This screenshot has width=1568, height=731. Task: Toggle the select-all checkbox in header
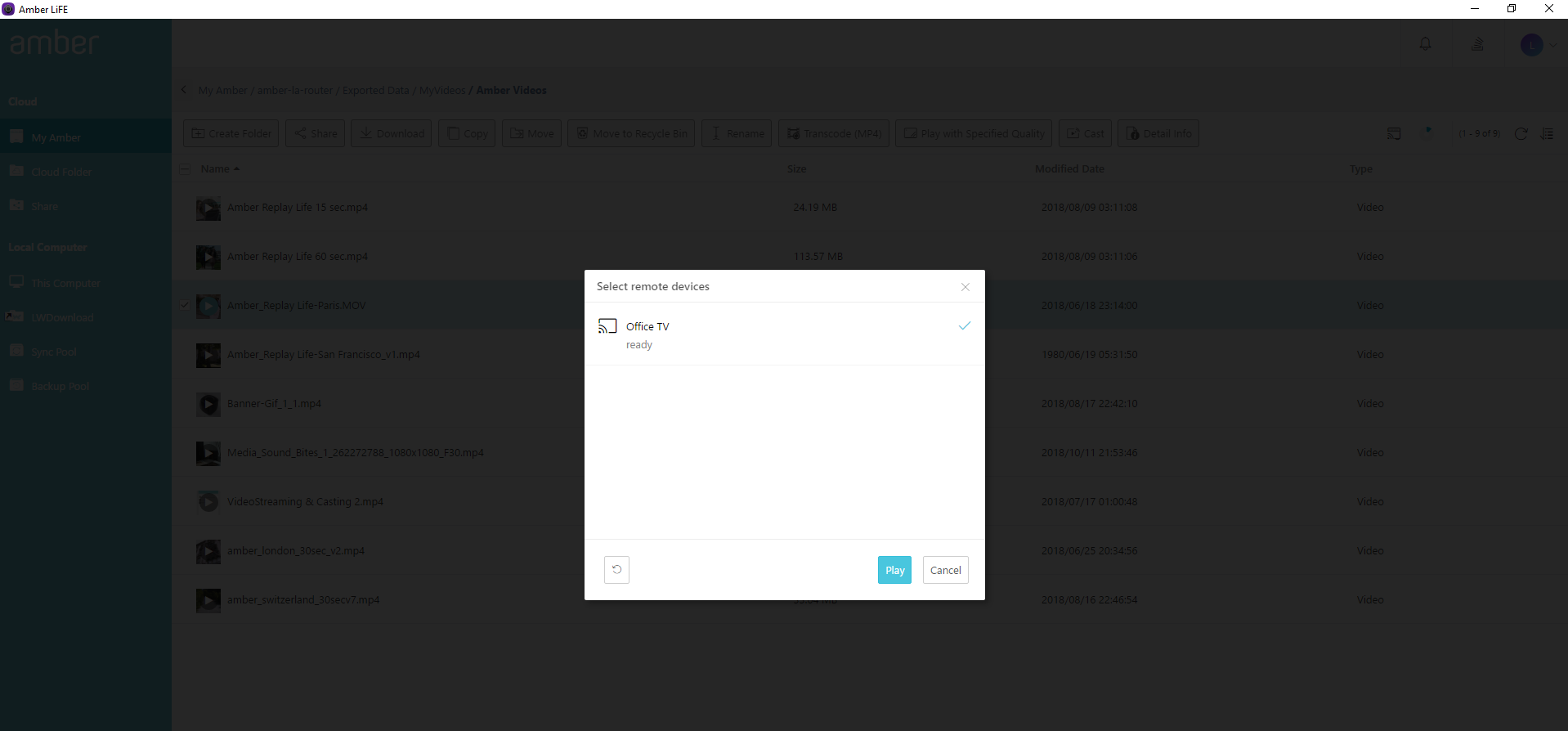(186, 169)
